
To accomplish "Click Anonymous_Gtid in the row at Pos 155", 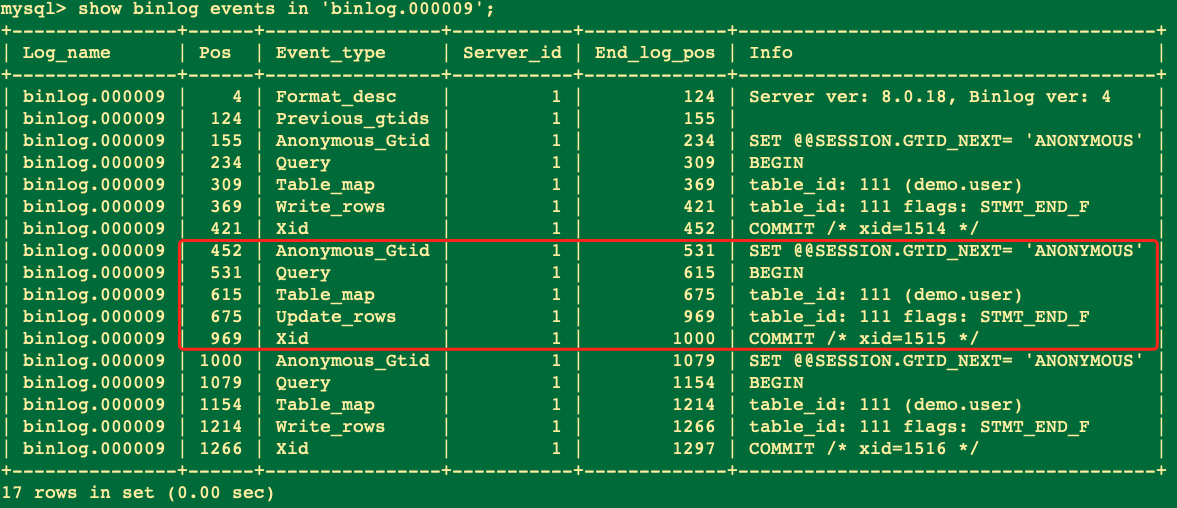I will coord(352,140).
